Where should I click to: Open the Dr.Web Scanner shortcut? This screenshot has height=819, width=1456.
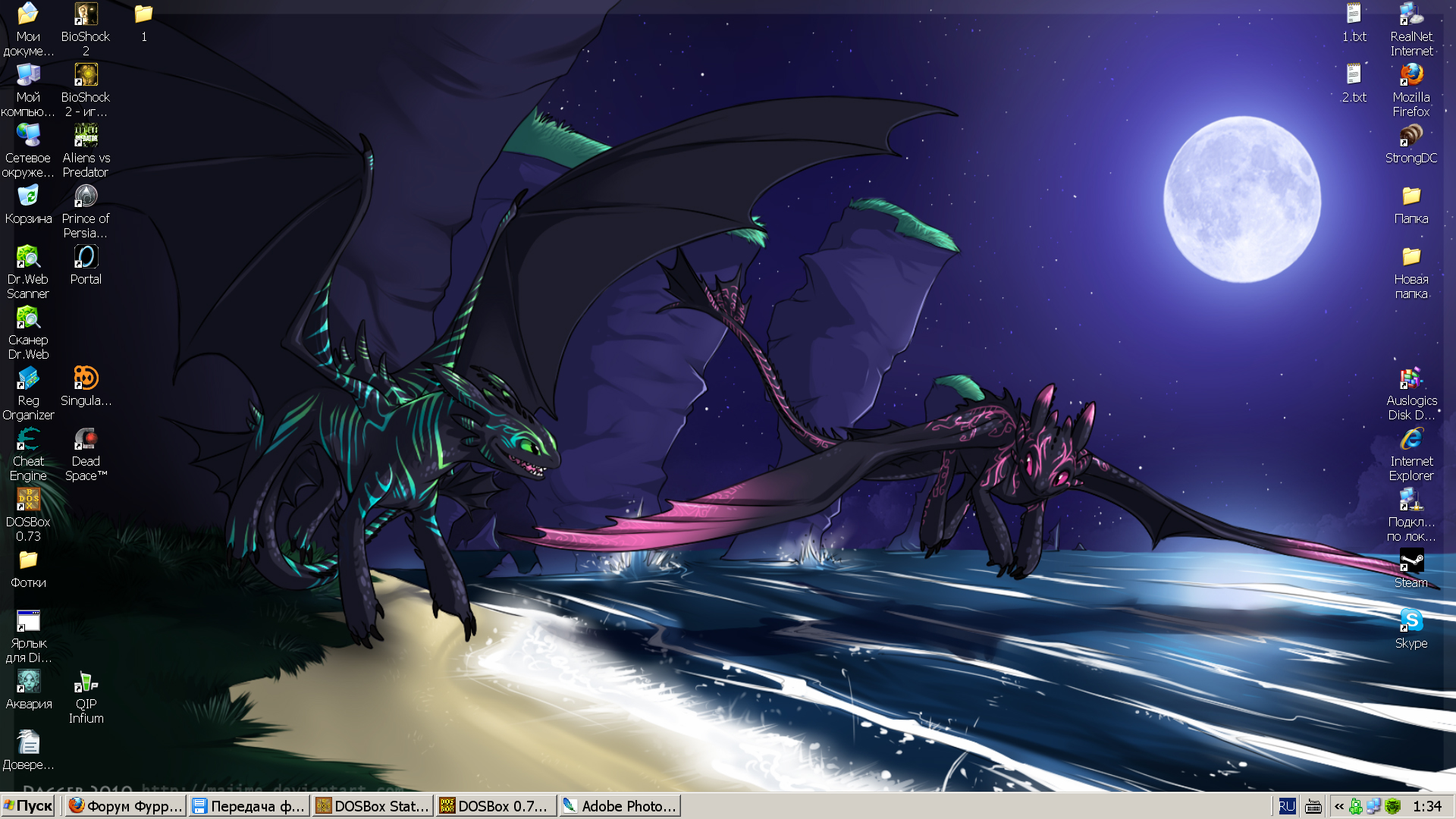click(x=28, y=258)
